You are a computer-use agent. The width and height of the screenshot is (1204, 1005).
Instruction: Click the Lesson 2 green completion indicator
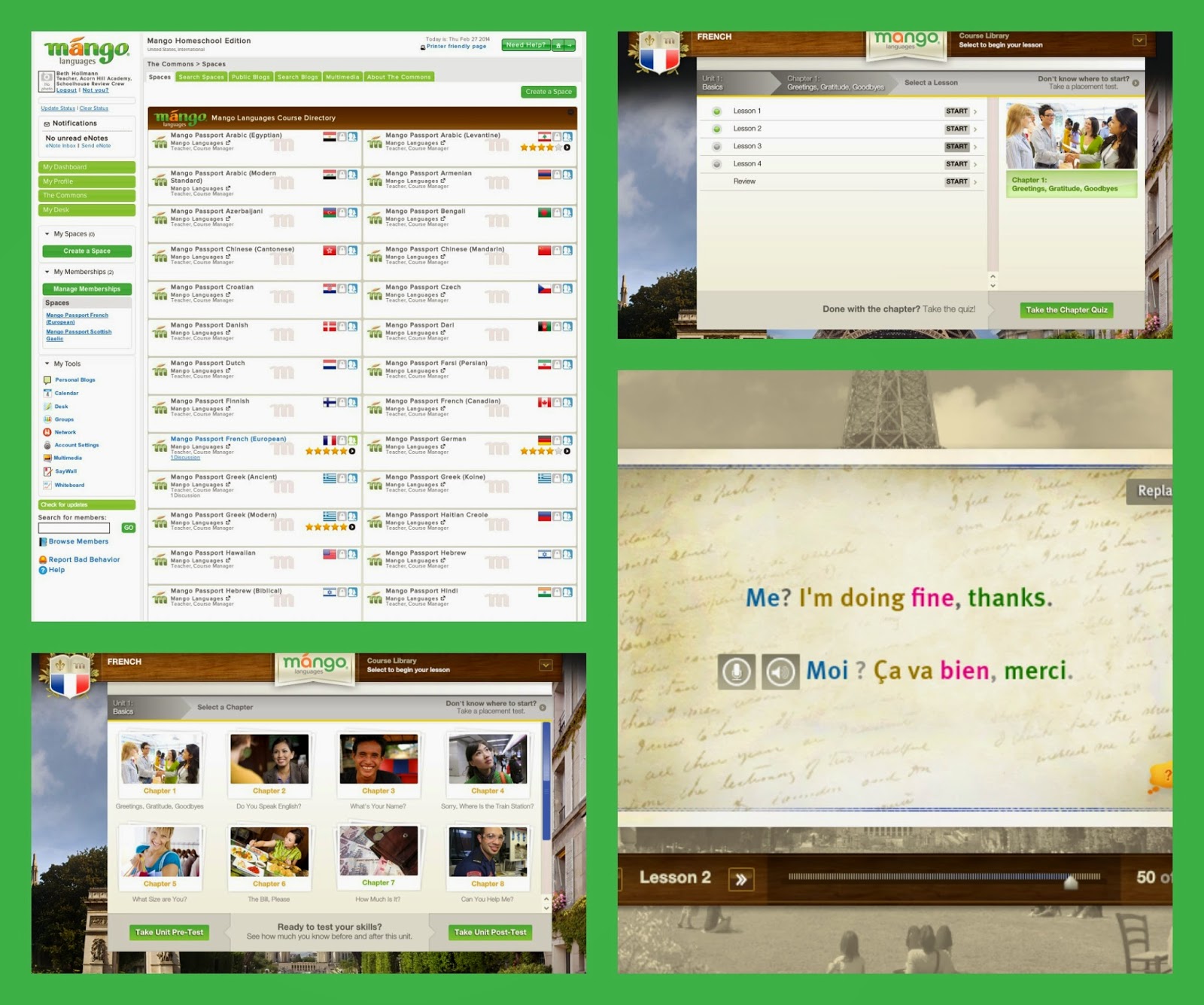pyautogui.click(x=716, y=129)
